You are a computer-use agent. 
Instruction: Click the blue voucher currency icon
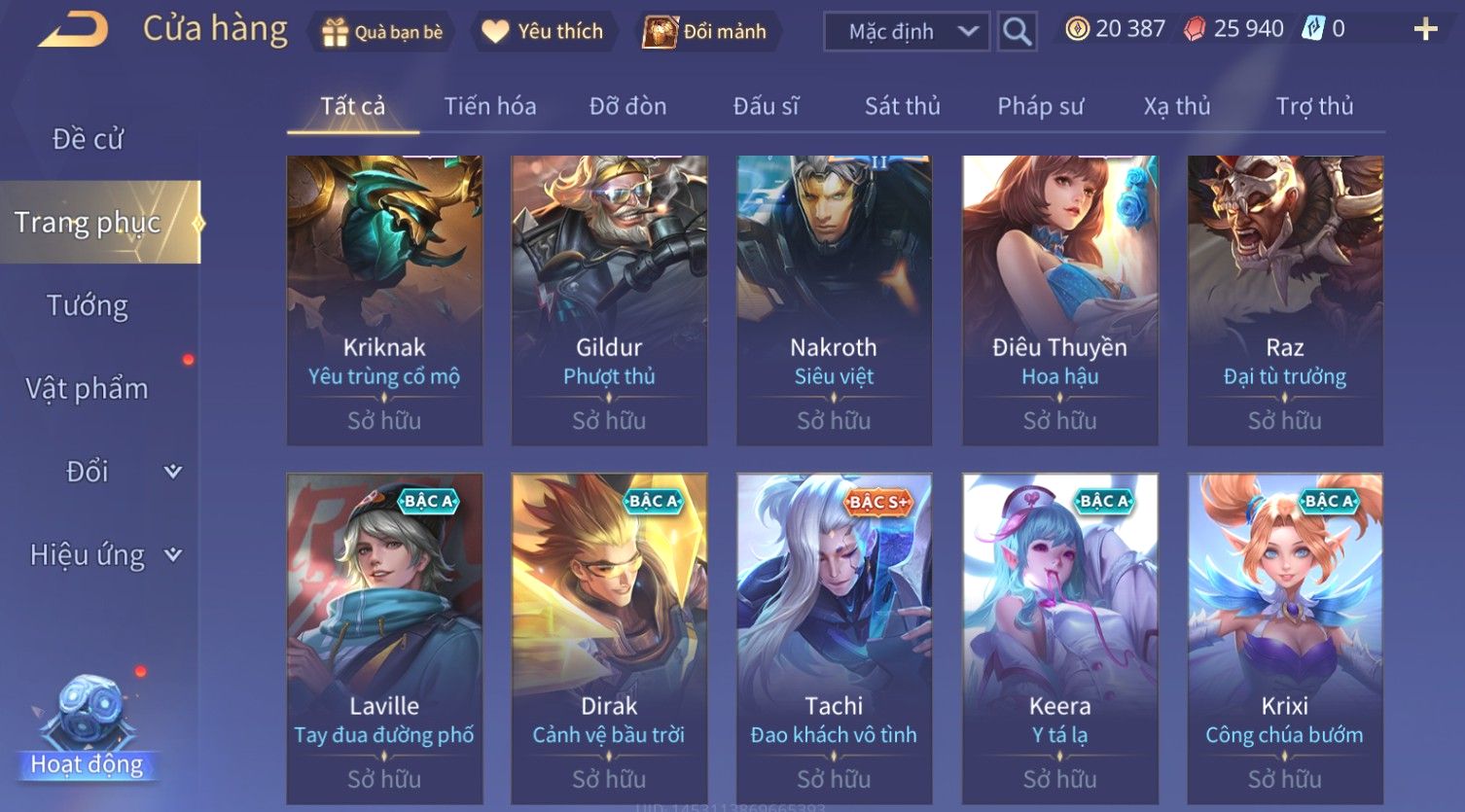[x=1313, y=29]
